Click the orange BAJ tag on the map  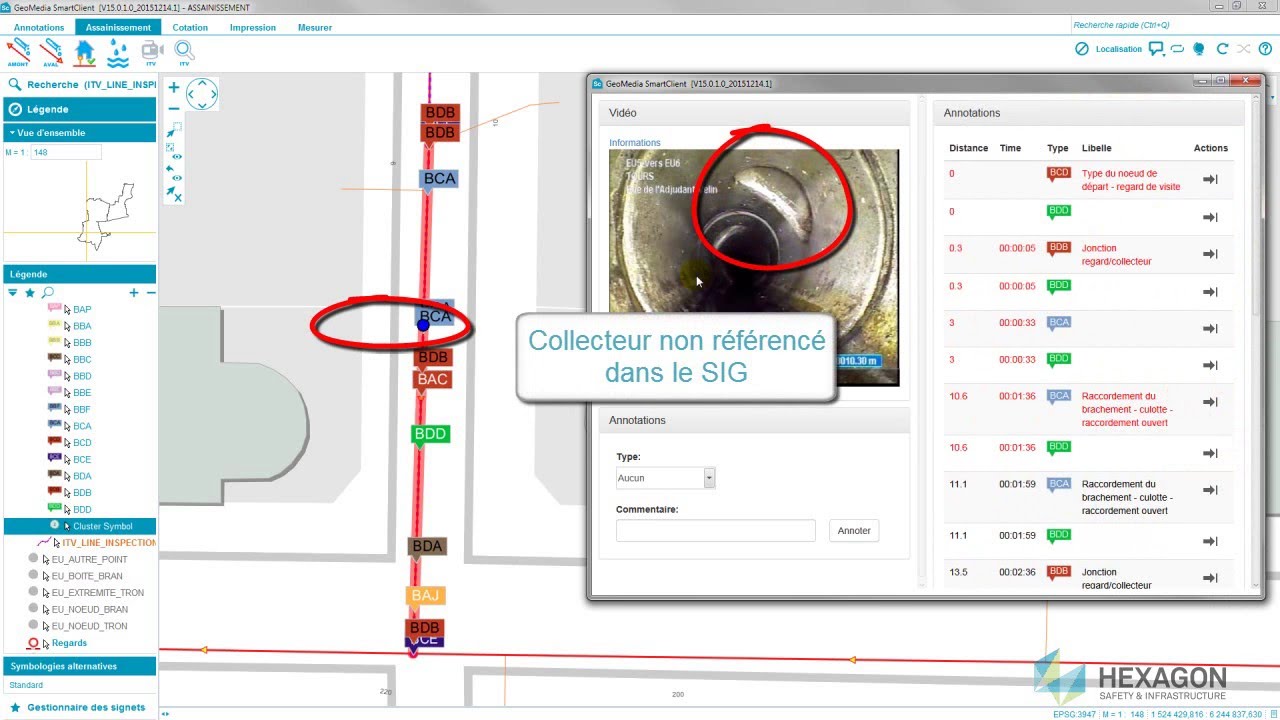click(x=425, y=595)
